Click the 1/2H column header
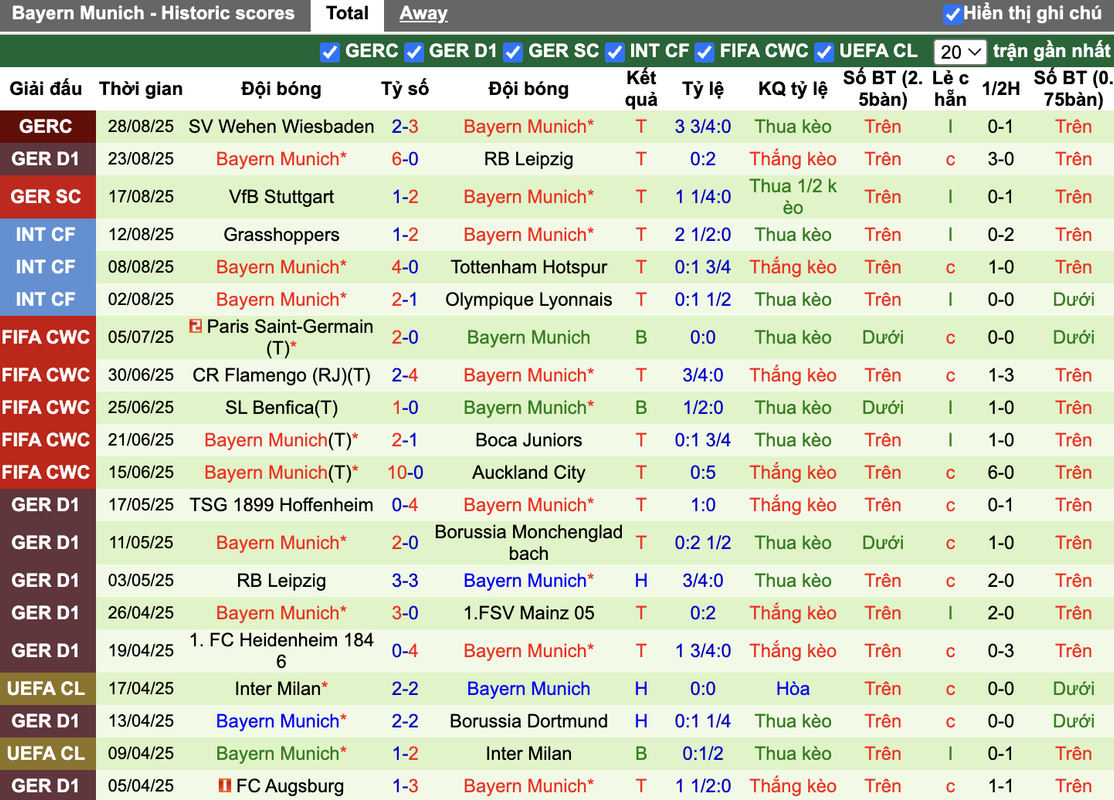 pyautogui.click(x=1000, y=89)
